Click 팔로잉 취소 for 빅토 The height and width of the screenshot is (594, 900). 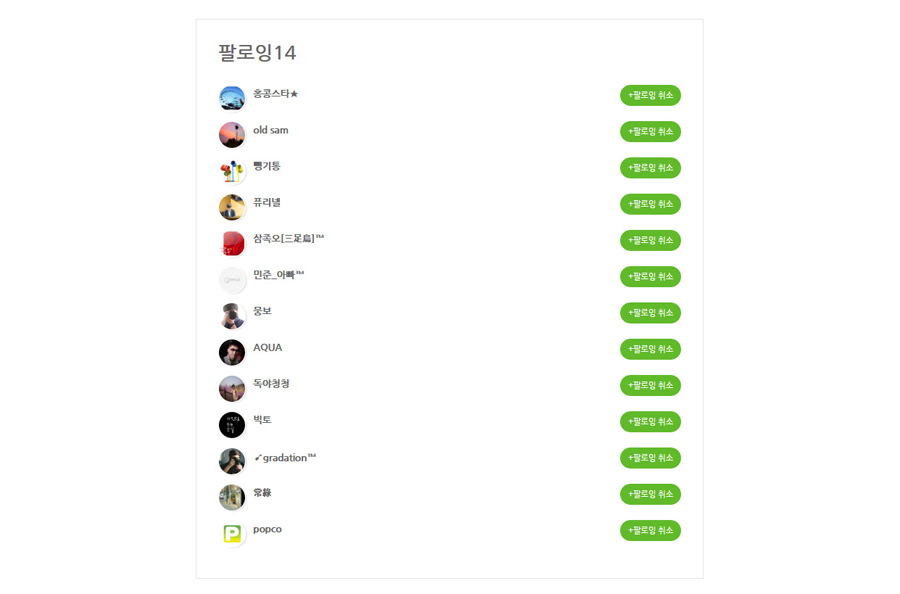click(650, 421)
